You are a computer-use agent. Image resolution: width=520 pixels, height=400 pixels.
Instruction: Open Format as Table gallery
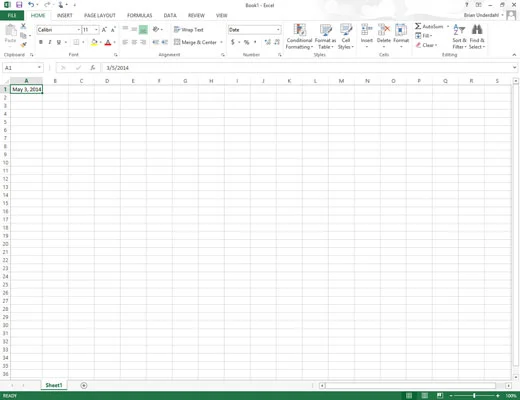(325, 37)
